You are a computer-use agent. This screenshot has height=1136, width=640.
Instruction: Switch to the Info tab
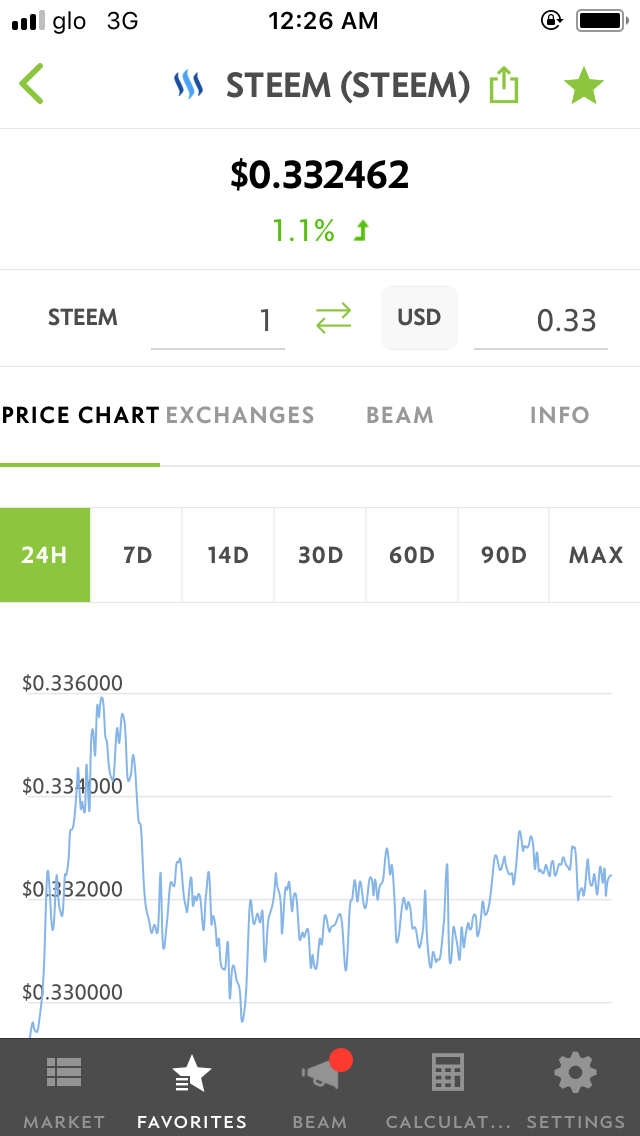point(559,415)
